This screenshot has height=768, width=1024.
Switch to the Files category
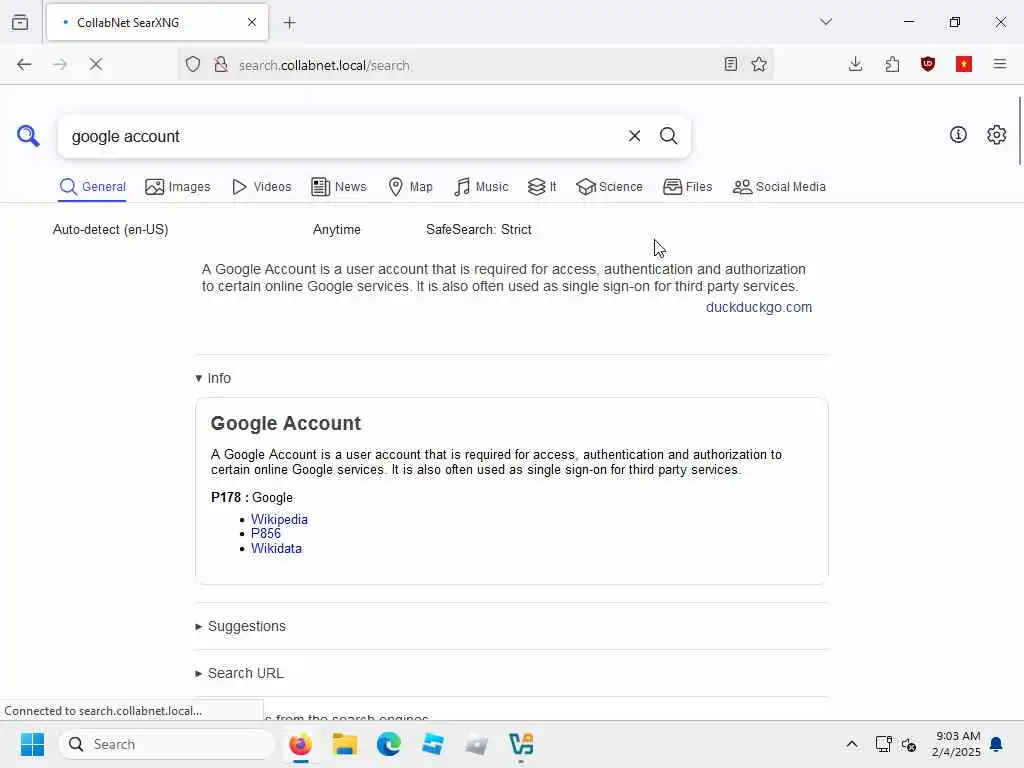688,187
